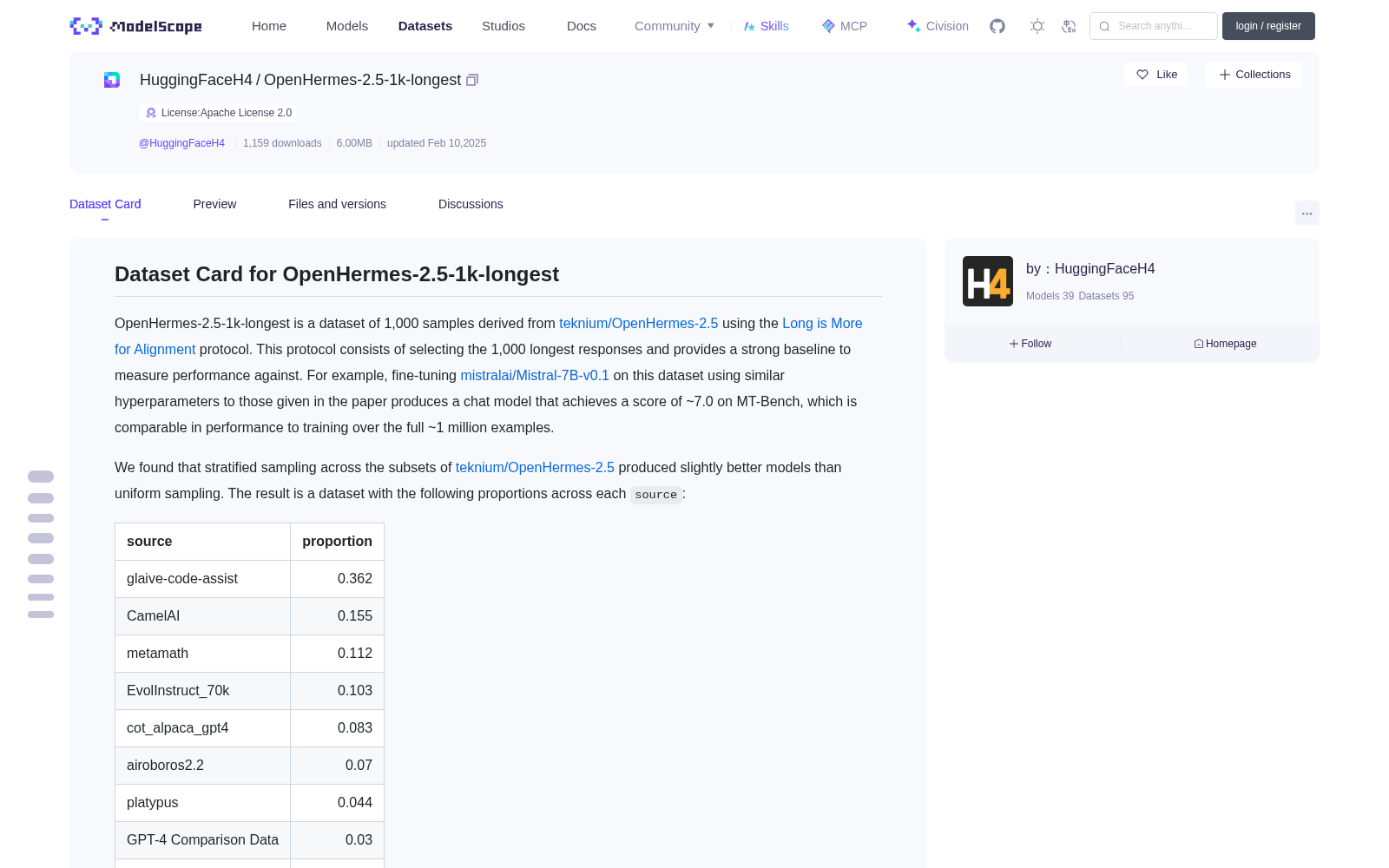Image resolution: width=1389 pixels, height=868 pixels.
Task: Expand the Community dropdown menu
Action: pyautogui.click(x=675, y=26)
